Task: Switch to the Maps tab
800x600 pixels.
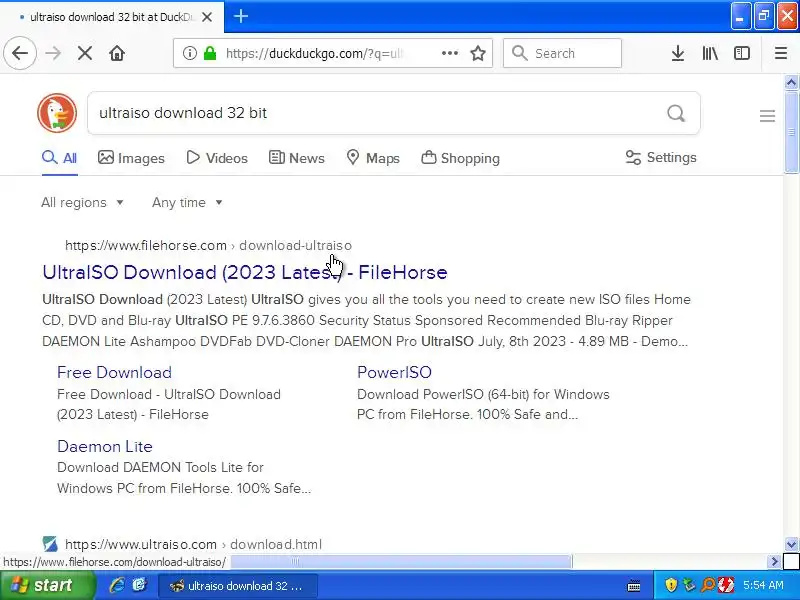Action: pyautogui.click(x=373, y=158)
